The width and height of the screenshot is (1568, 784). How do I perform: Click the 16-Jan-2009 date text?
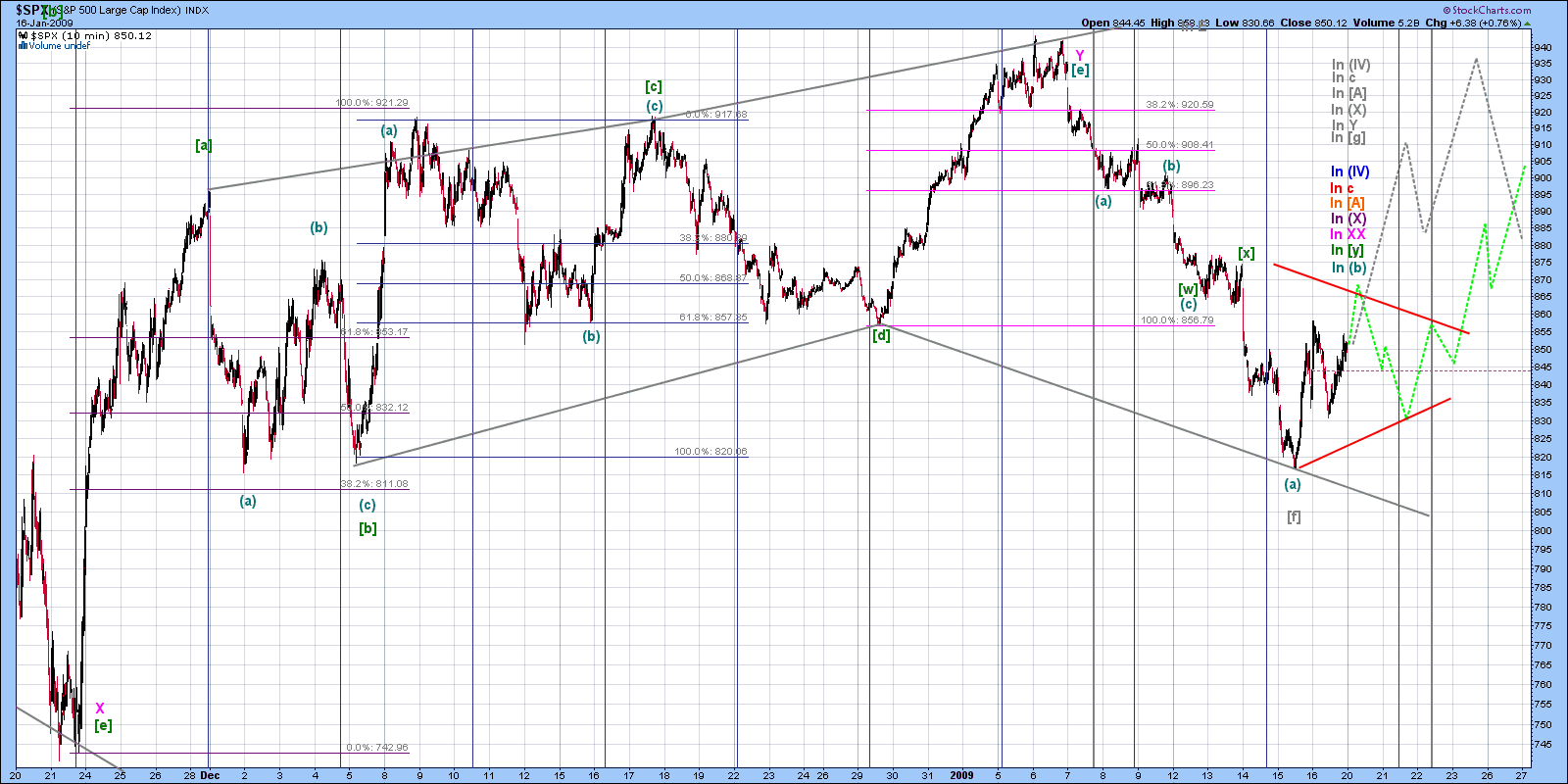coord(45,23)
